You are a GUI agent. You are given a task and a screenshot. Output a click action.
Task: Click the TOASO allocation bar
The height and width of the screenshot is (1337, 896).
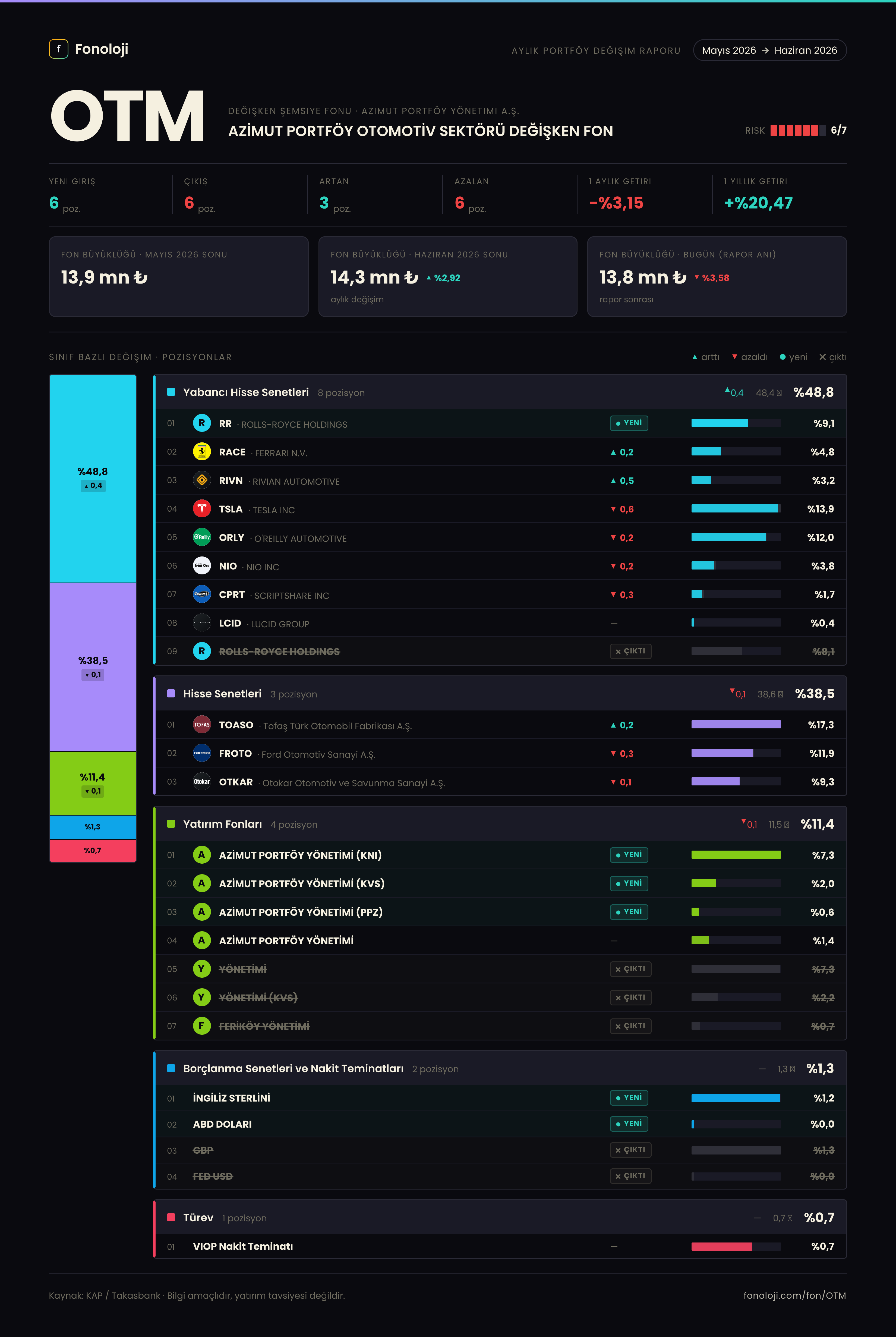click(736, 725)
